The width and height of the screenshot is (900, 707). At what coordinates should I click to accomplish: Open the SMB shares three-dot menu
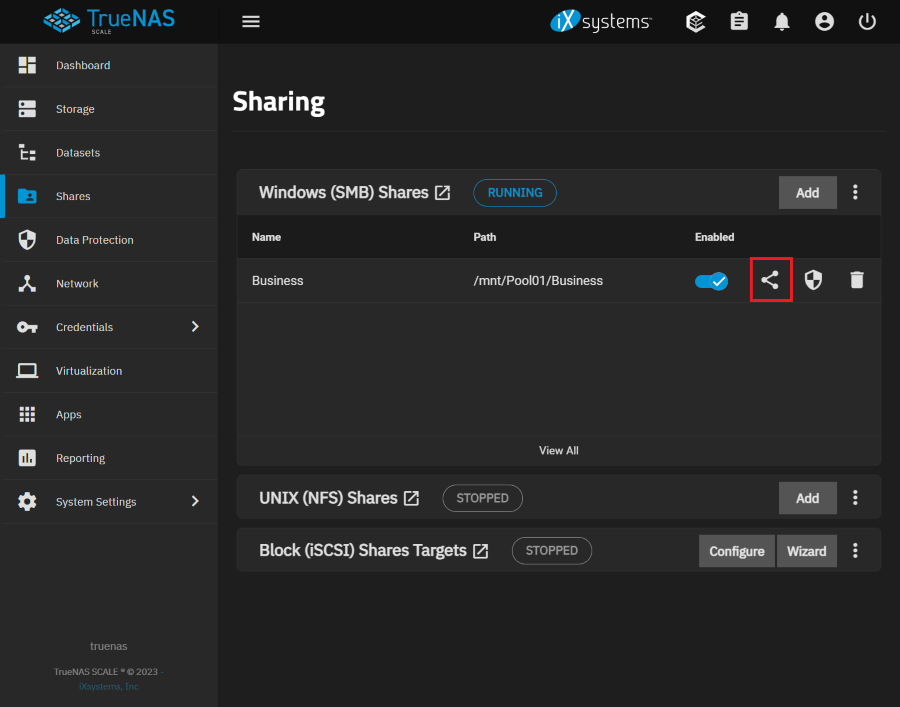855,192
